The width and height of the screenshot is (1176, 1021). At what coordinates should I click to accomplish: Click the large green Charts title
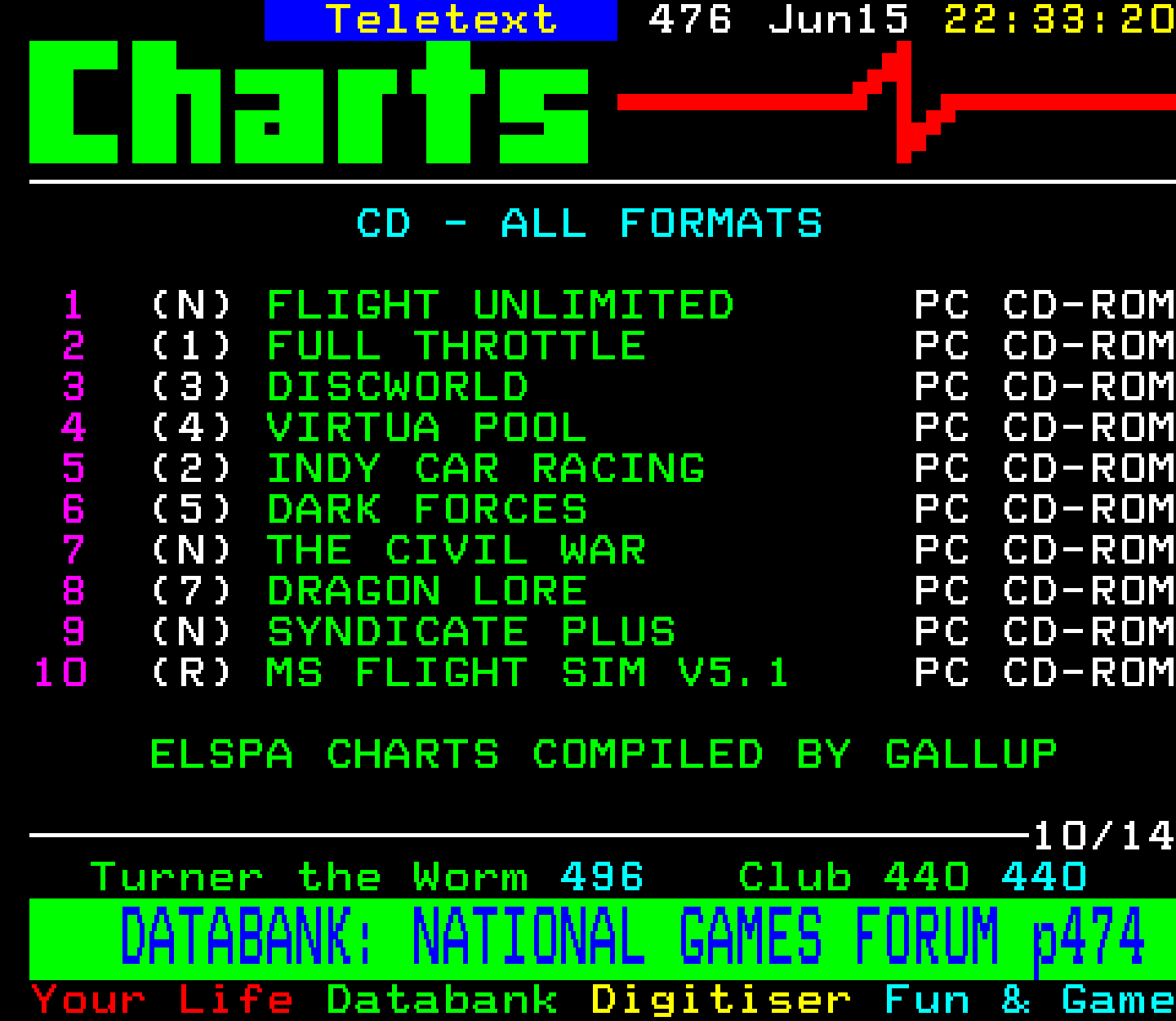(309, 102)
